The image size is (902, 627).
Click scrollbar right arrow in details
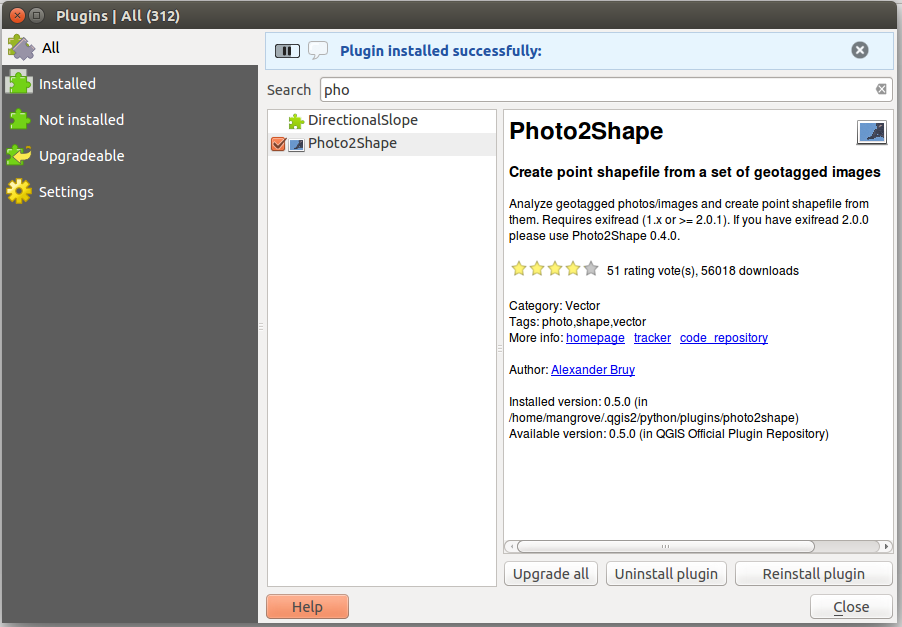(x=886, y=546)
